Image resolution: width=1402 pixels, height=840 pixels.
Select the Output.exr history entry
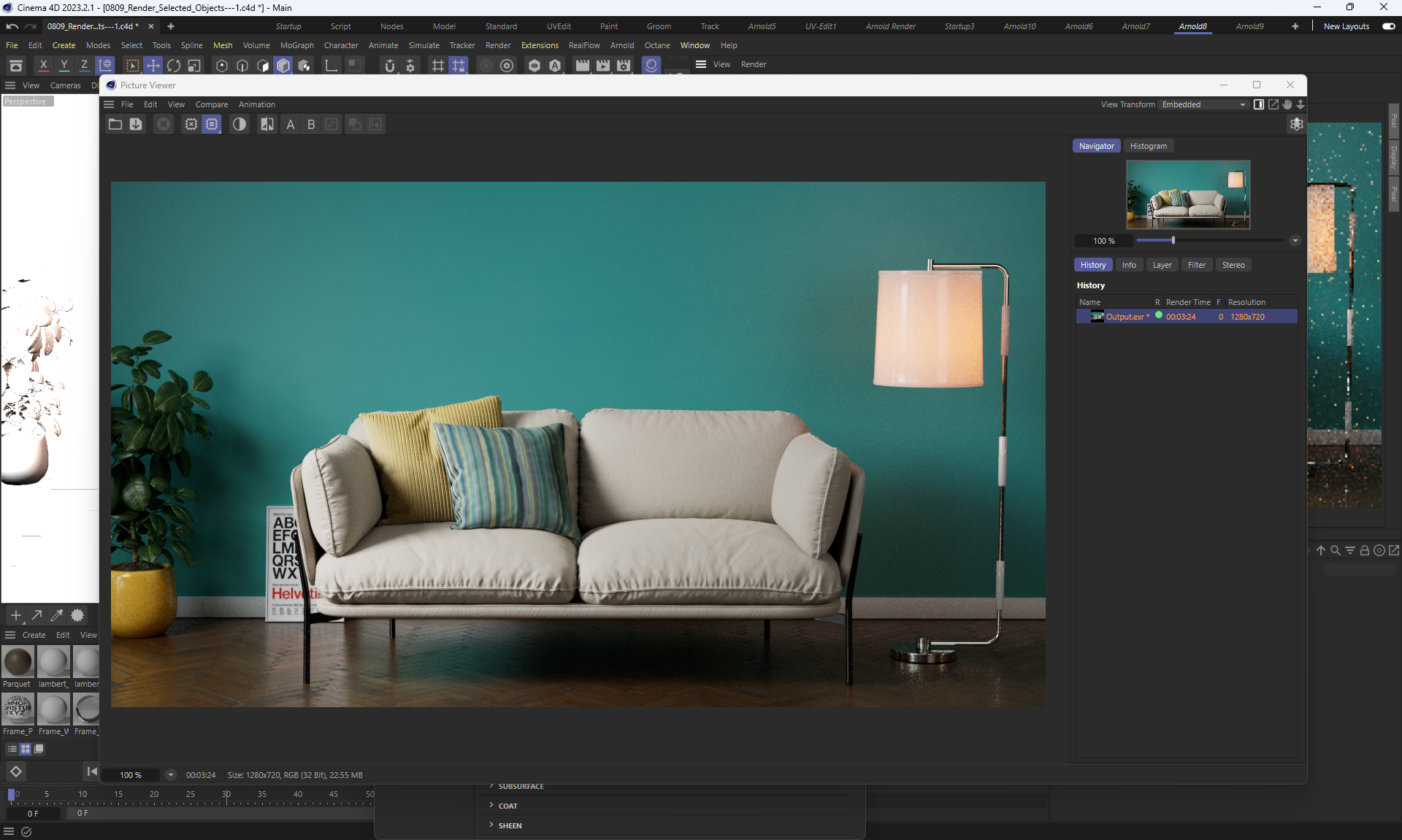point(1125,317)
